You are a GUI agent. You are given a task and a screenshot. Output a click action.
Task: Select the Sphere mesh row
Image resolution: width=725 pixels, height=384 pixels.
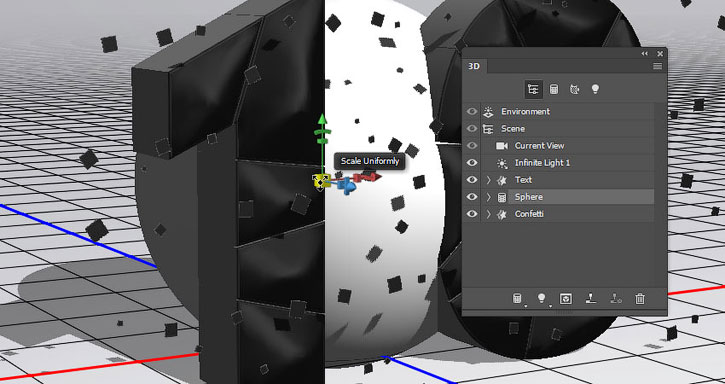tap(568, 197)
